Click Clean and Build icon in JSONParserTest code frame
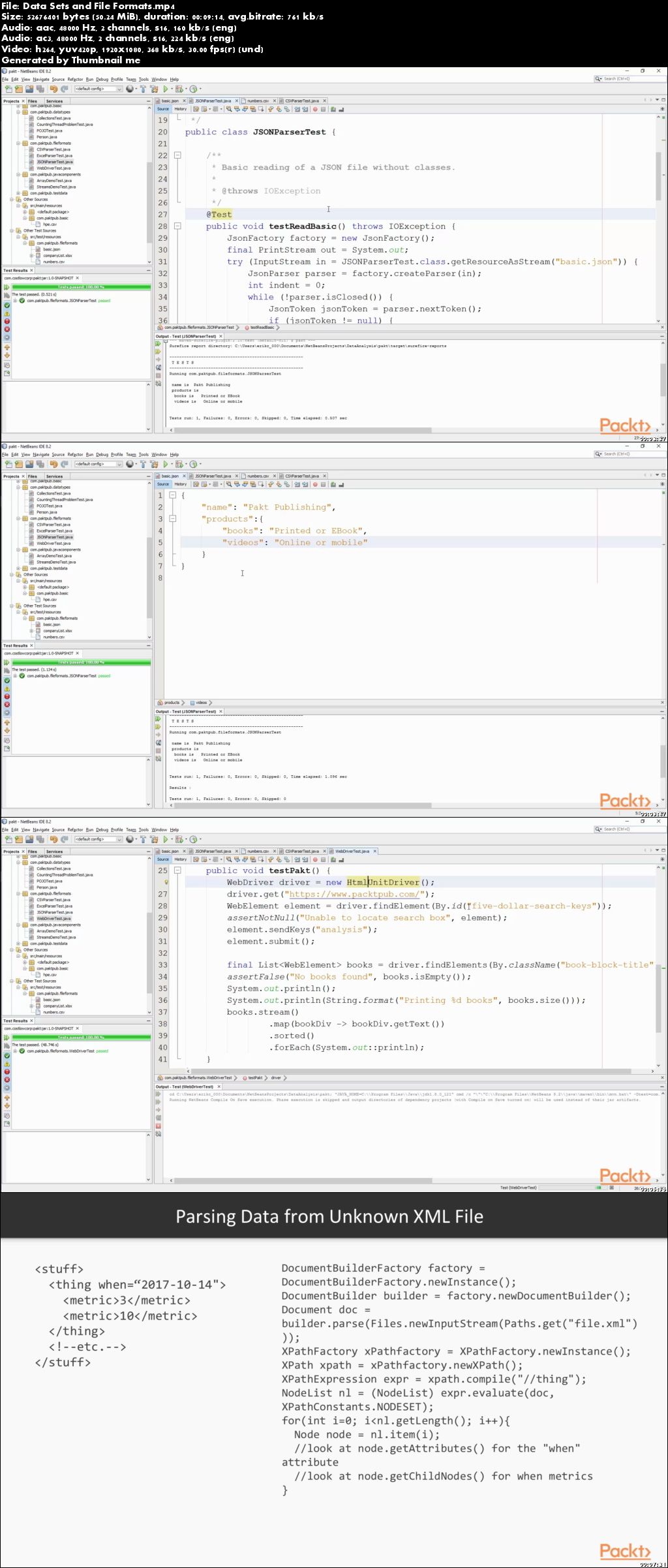The height and width of the screenshot is (1568, 668). [x=155, y=89]
